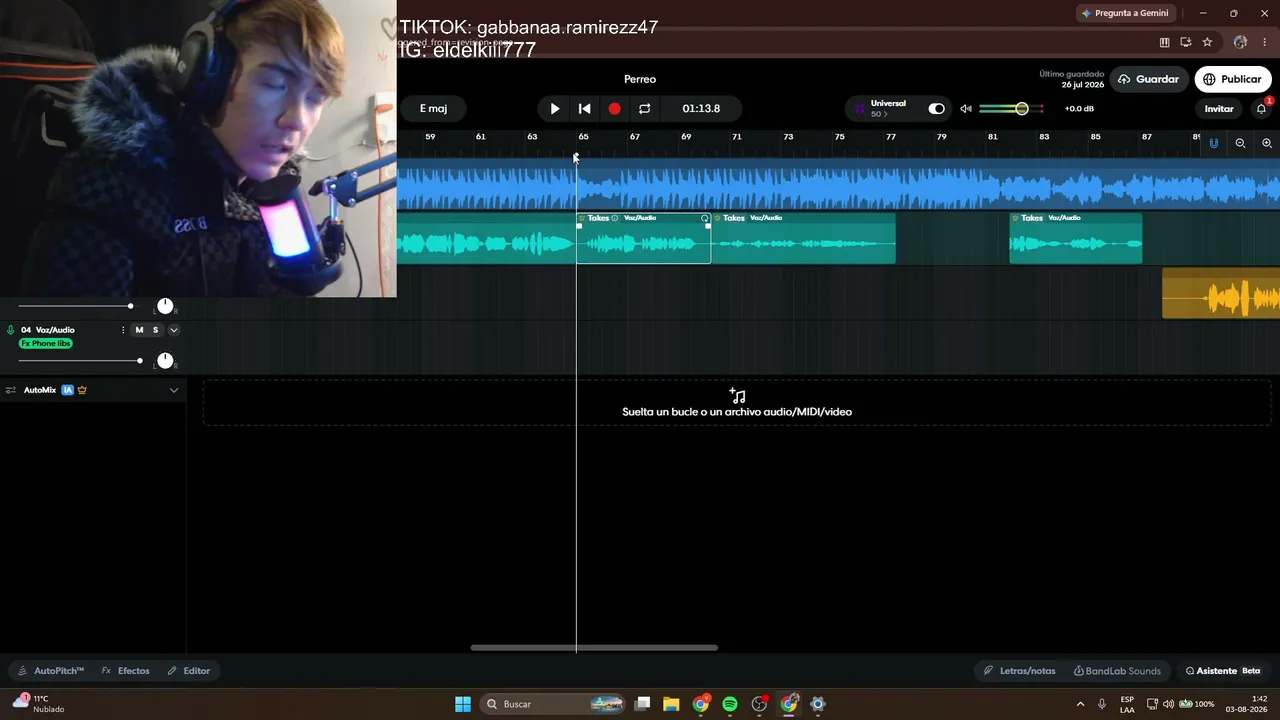
Task: Open the Chrome three-dot menu
Action: [1265, 42]
